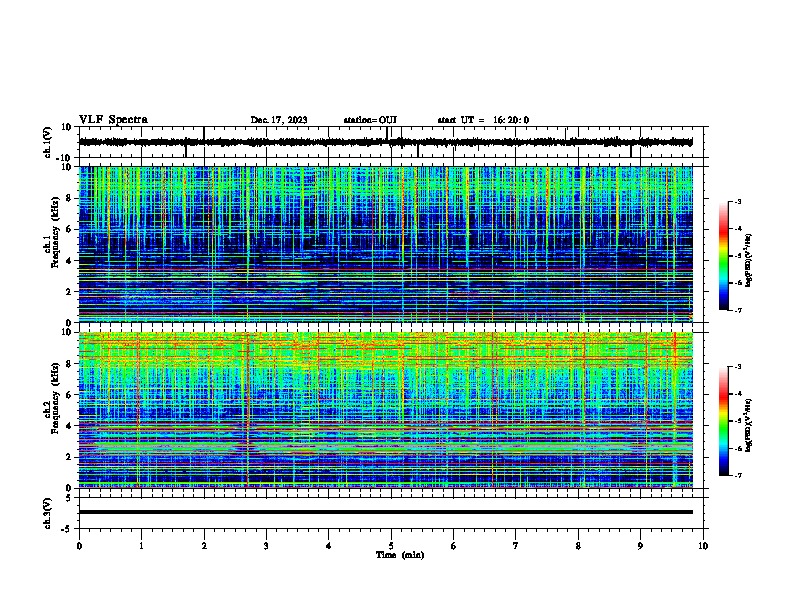Click the ch.1 color bar log(PSD) label
792x612 pixels.
coord(748,261)
